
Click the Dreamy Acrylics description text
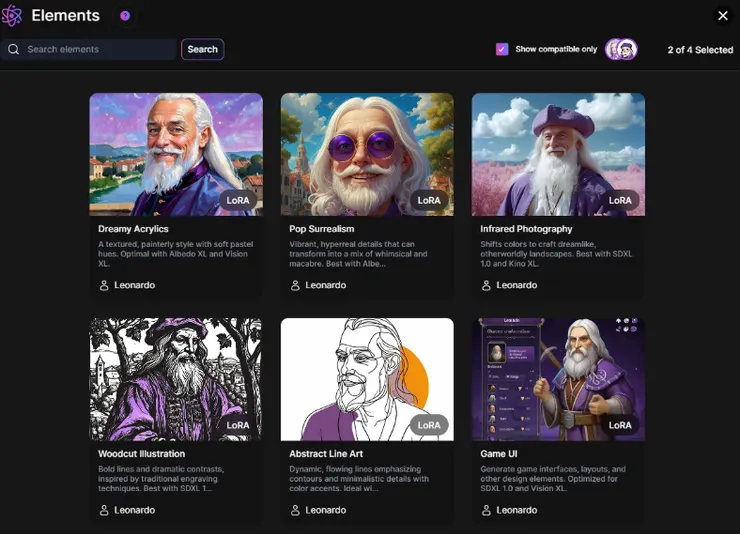176,254
